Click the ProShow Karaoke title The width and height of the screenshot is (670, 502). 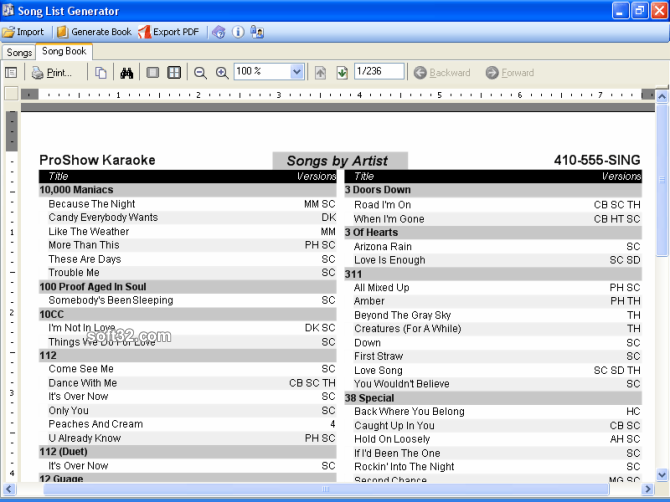pos(97,160)
